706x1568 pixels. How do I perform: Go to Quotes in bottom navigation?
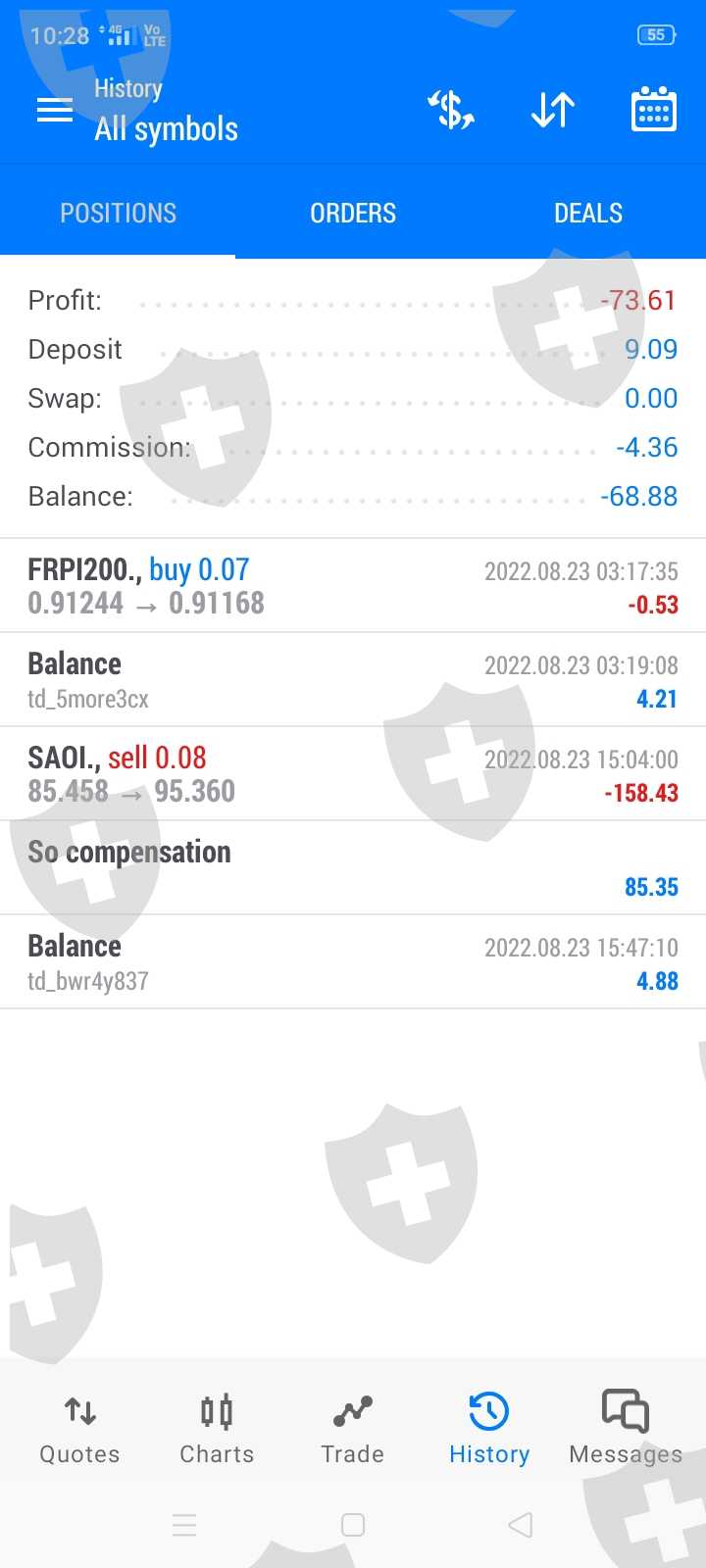point(79,1429)
